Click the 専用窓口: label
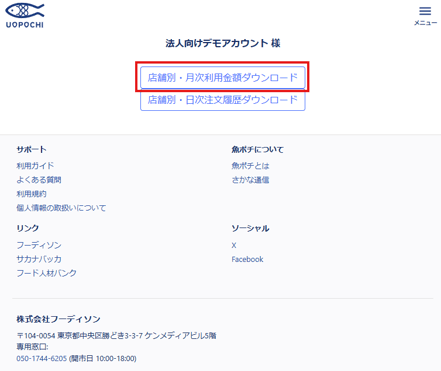441x371 pixels. pyautogui.click(x=32, y=347)
